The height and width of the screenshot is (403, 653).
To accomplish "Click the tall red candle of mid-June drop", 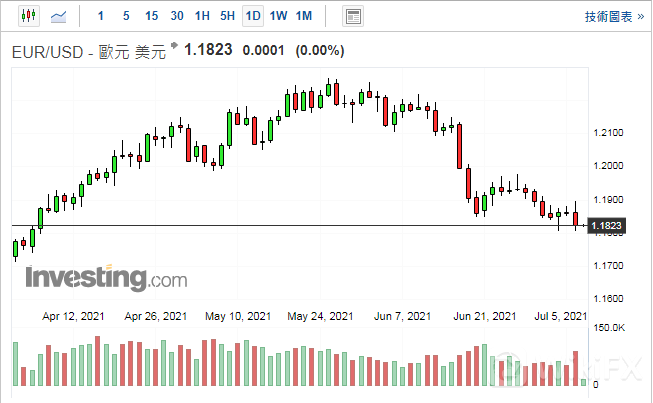I will pos(458,146).
